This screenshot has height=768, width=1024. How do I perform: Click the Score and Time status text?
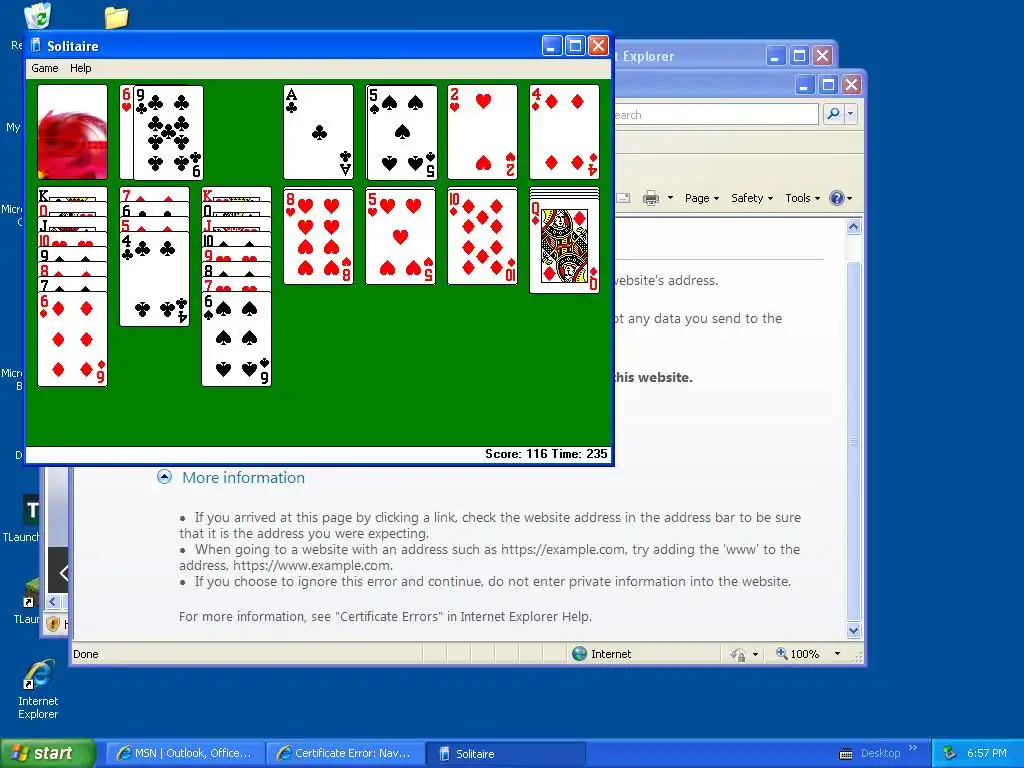point(546,454)
